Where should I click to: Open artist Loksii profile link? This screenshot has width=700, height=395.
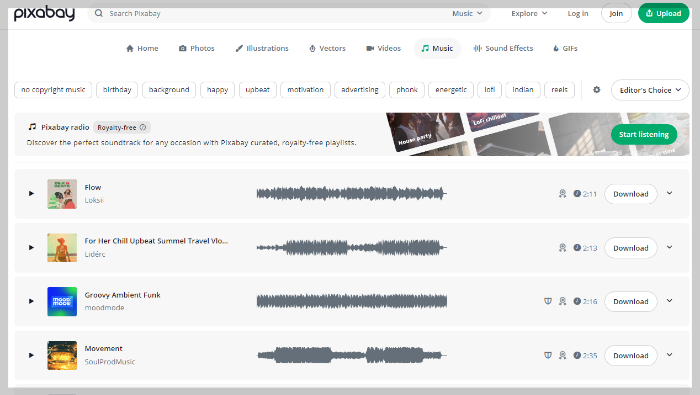point(94,200)
